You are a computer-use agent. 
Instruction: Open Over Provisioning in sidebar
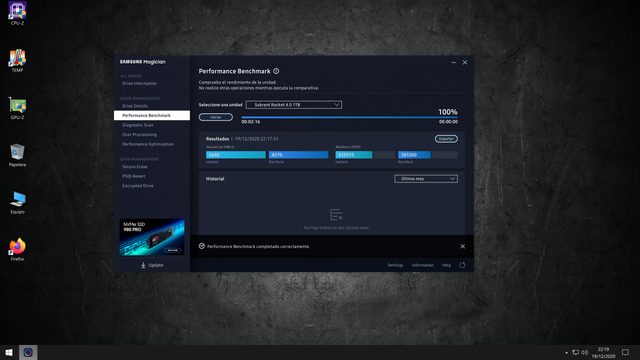[139, 134]
